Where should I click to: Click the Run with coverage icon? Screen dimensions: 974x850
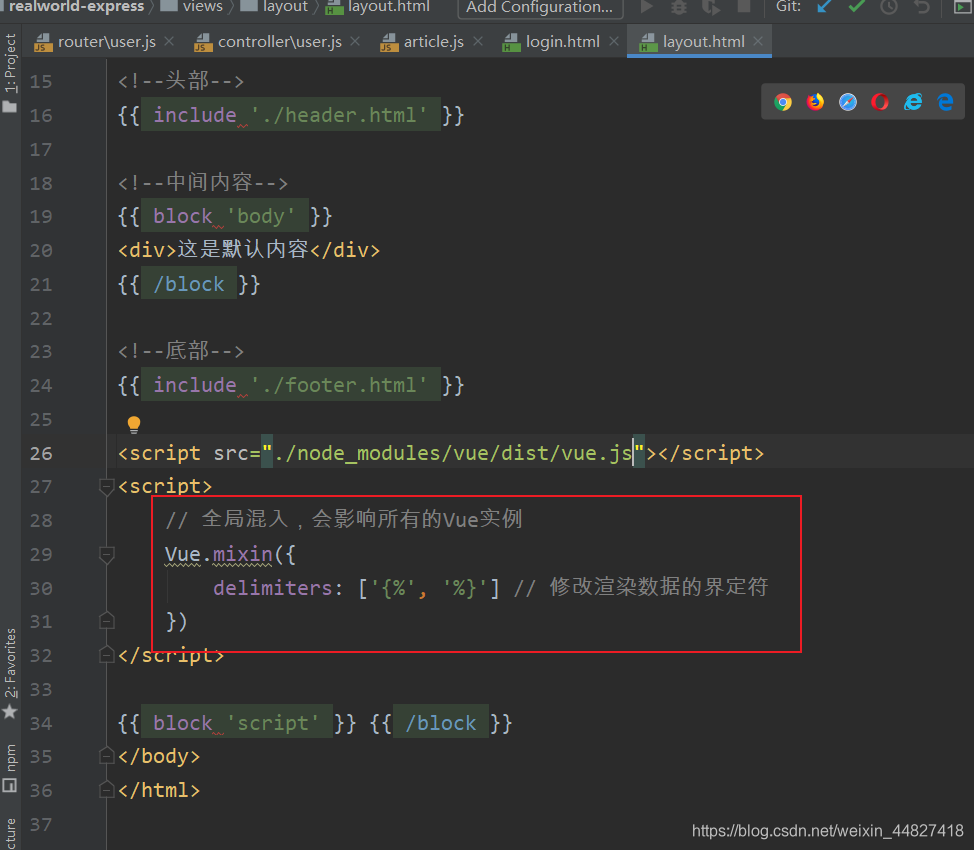point(710,7)
